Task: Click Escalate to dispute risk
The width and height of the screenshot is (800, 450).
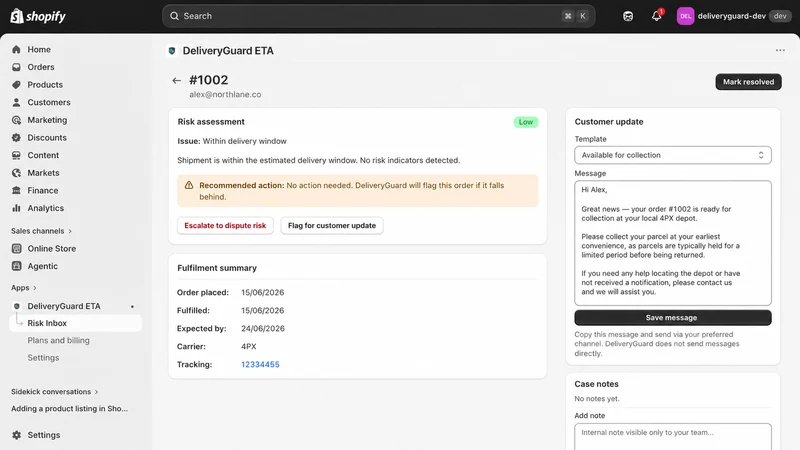Action: click(225, 226)
